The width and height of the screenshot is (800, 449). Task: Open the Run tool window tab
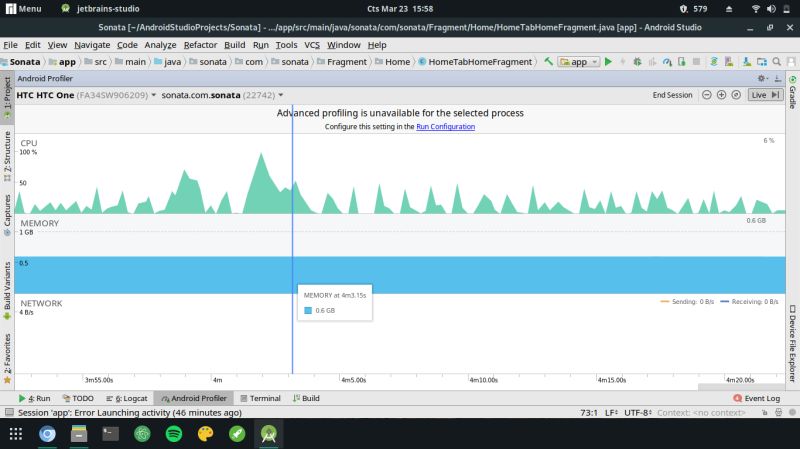(35, 398)
